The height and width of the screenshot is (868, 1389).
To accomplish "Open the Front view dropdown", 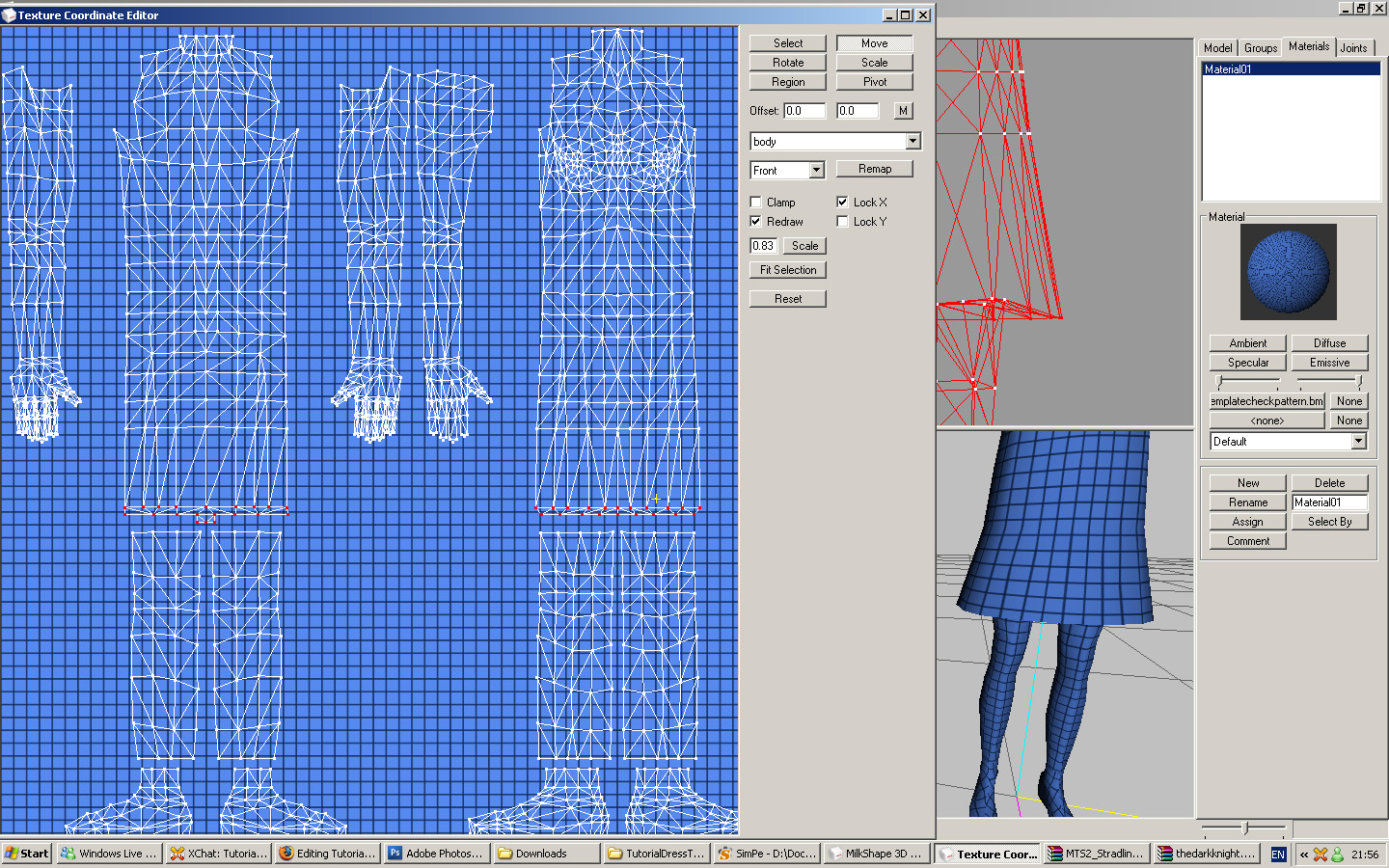I will pyautogui.click(x=816, y=171).
